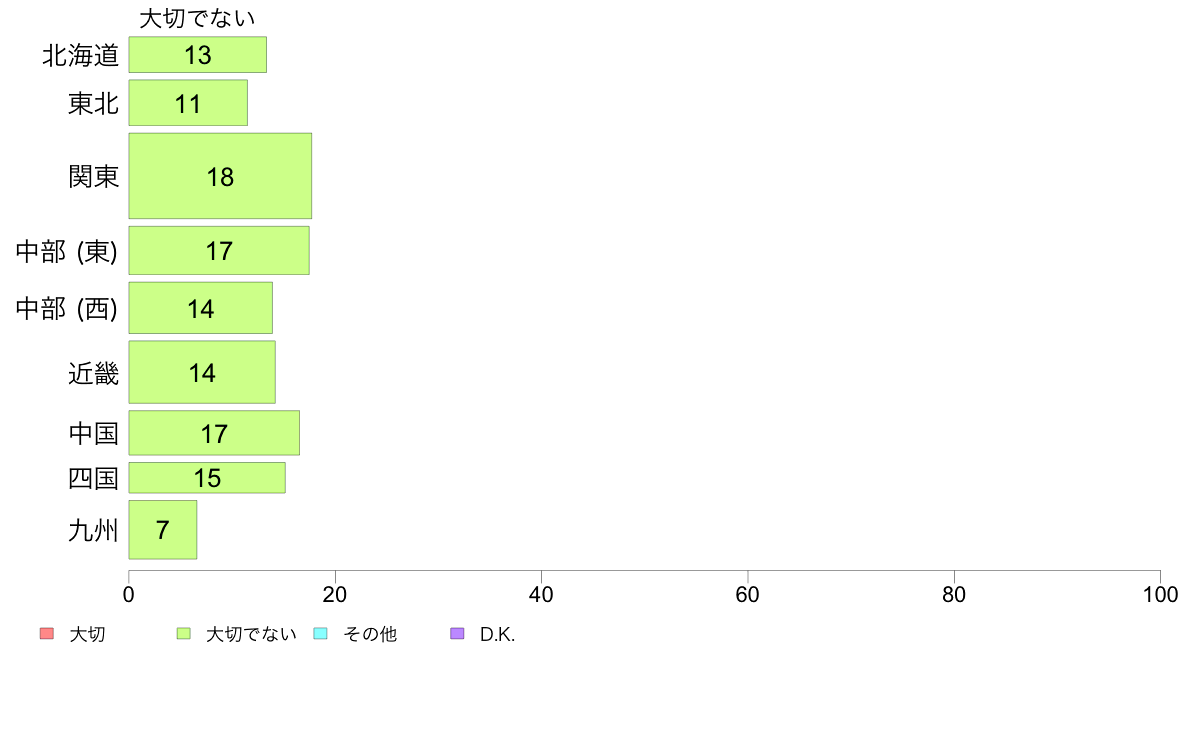Click the 九州 row label
The height and width of the screenshot is (736, 1188).
point(93,530)
